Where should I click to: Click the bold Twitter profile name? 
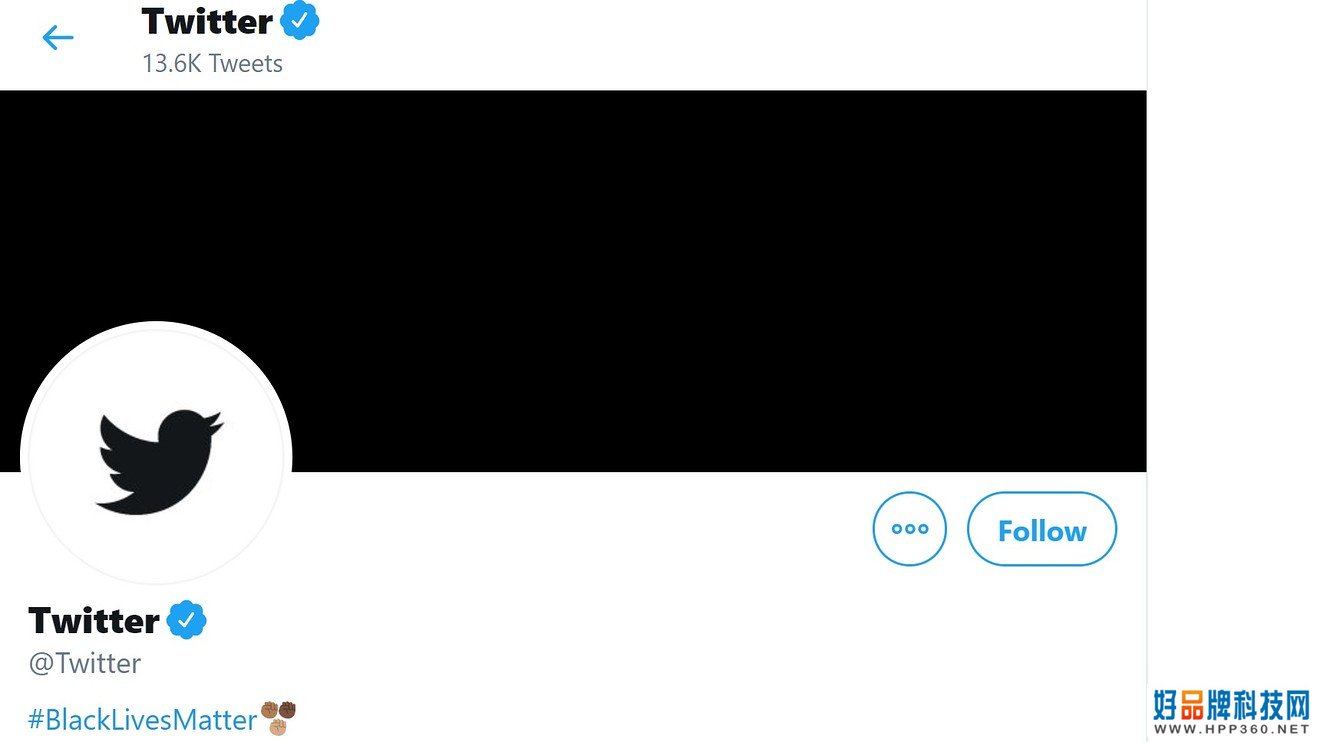[x=94, y=621]
